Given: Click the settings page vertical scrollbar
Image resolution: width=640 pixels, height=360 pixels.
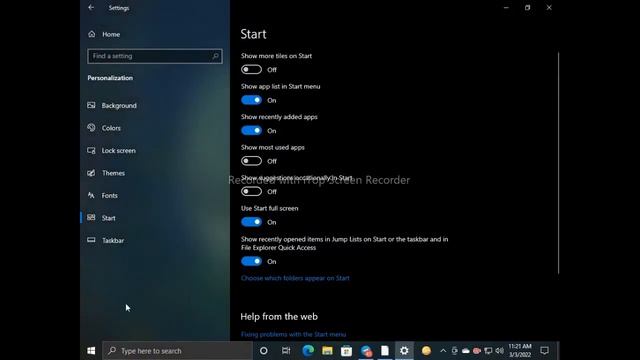Looking at the screenshot, I should click(x=558, y=163).
